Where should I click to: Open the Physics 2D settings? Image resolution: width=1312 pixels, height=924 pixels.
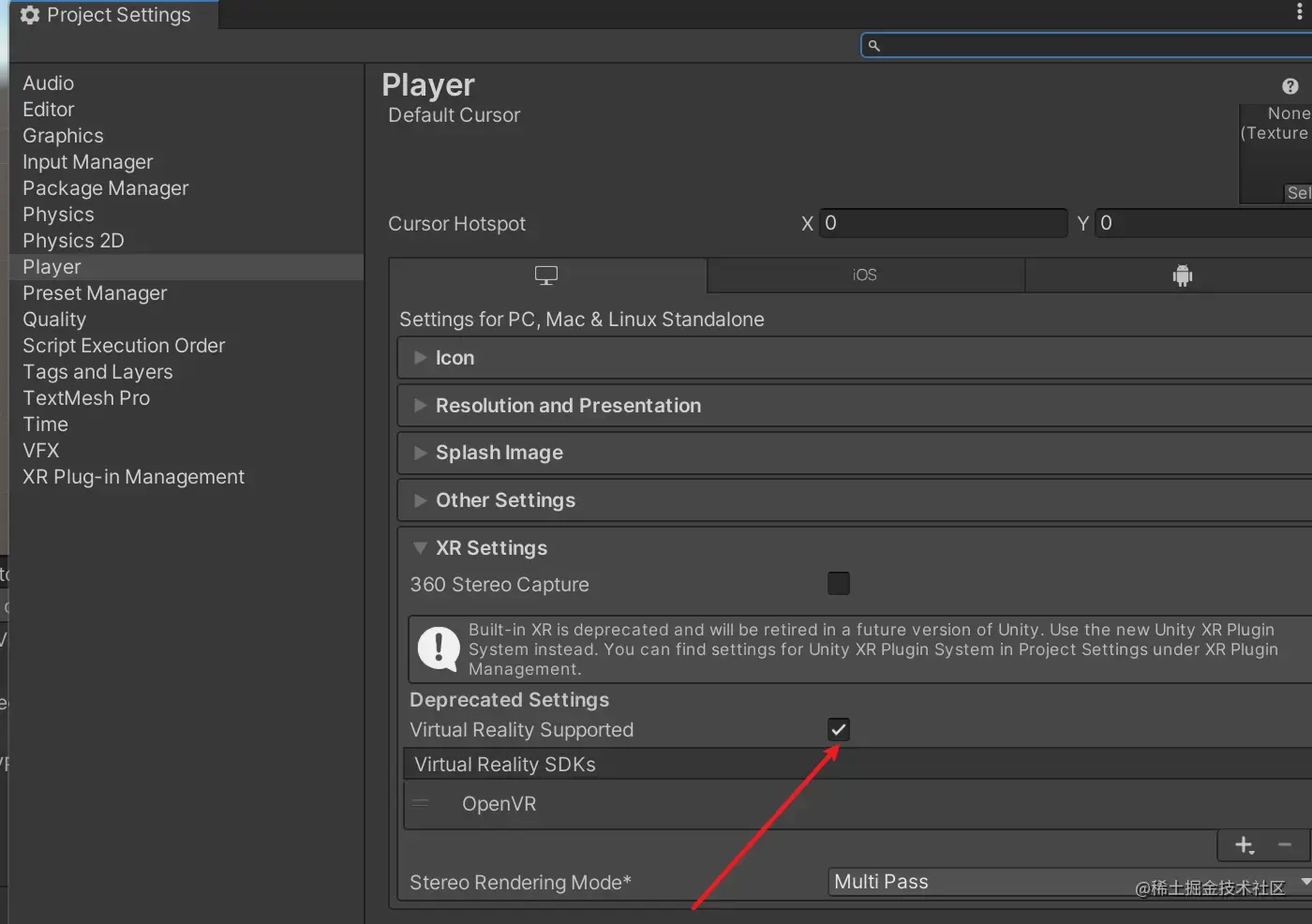(x=73, y=241)
